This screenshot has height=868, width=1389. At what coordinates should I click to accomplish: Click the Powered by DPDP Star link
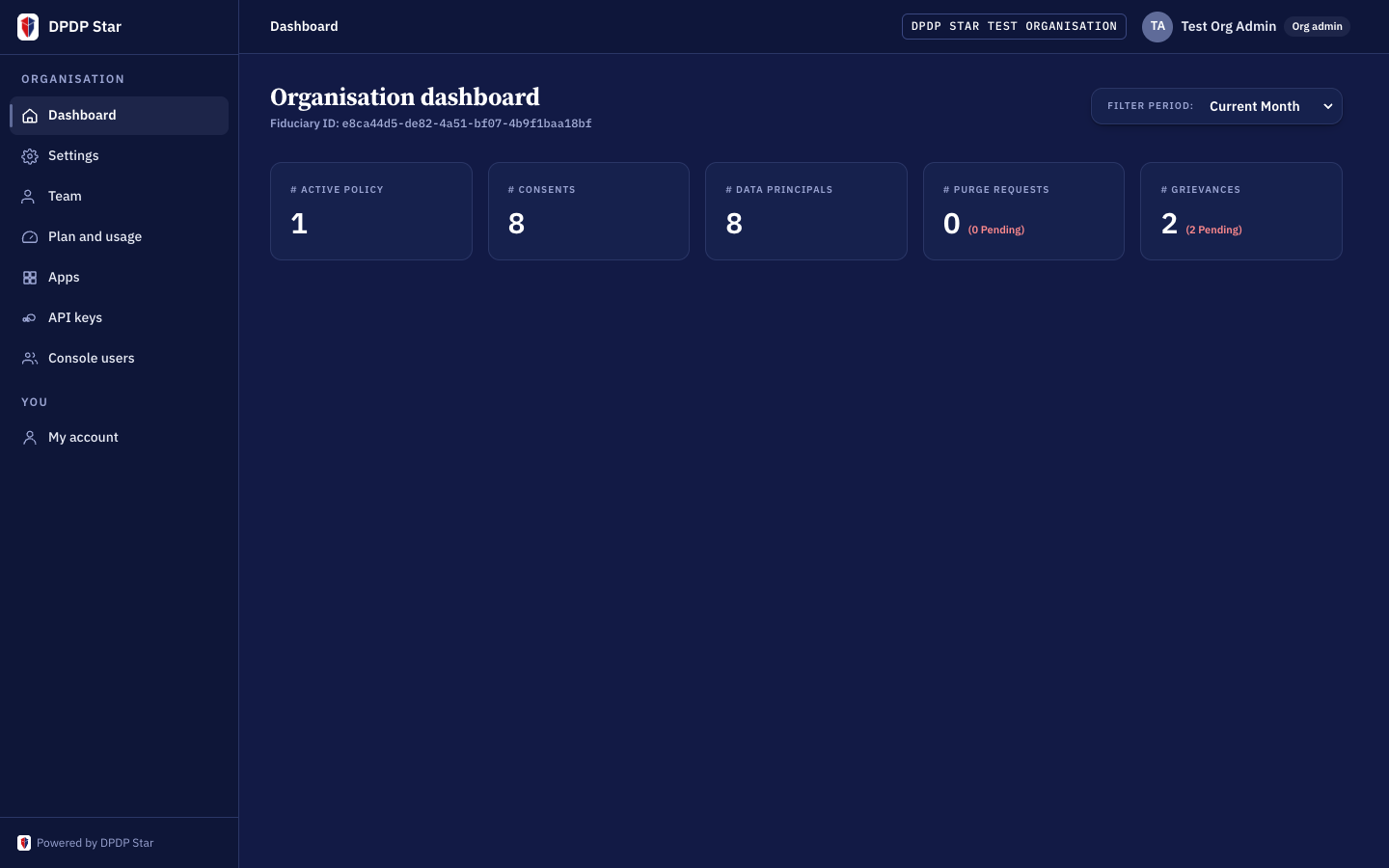[x=95, y=843]
